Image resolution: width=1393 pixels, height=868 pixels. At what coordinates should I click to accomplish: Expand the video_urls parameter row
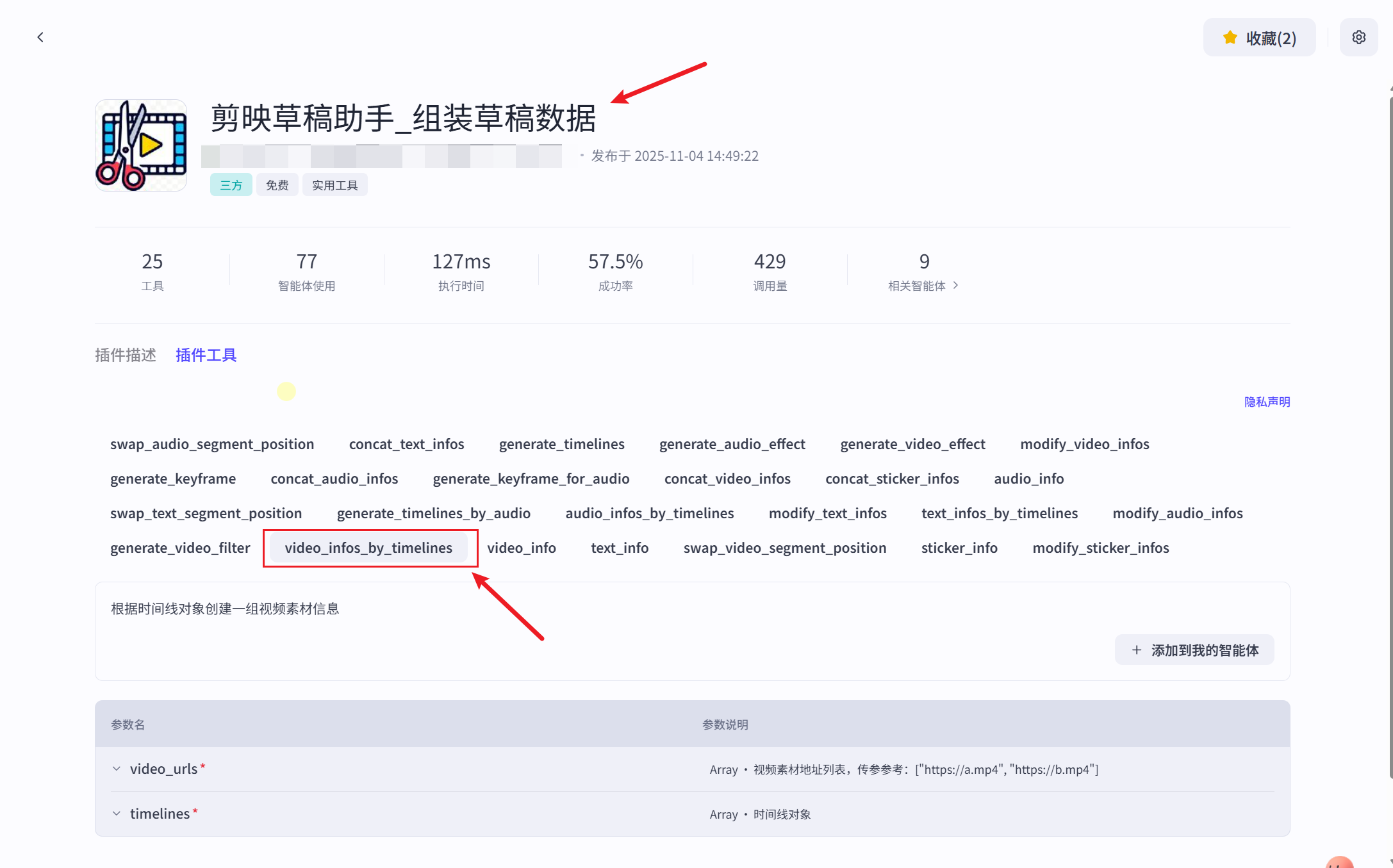click(x=117, y=768)
